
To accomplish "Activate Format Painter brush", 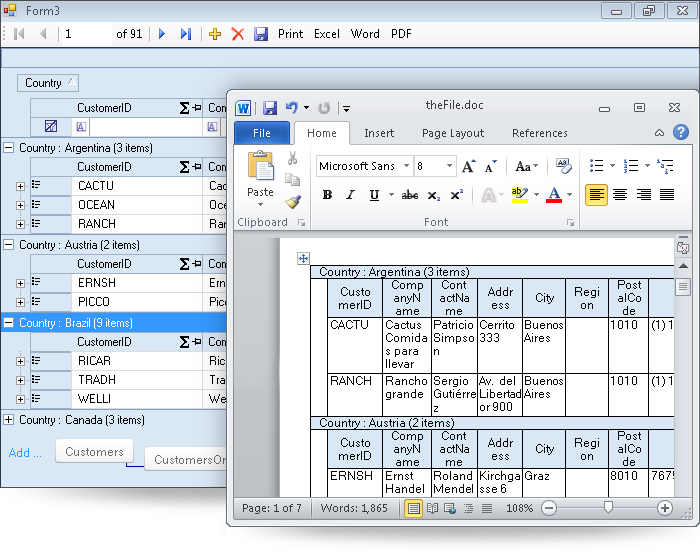I will pyautogui.click(x=293, y=202).
